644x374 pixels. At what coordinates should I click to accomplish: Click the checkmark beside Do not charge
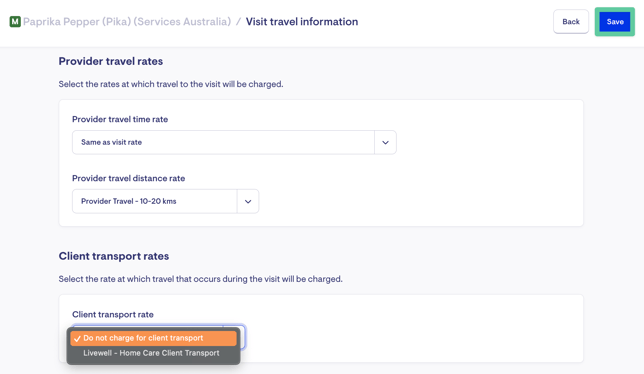click(x=77, y=339)
